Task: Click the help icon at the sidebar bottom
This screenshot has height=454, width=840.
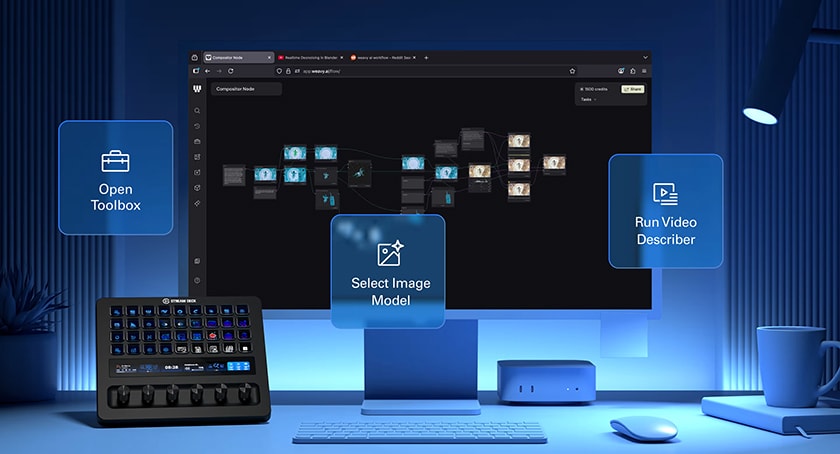Action: [x=197, y=280]
